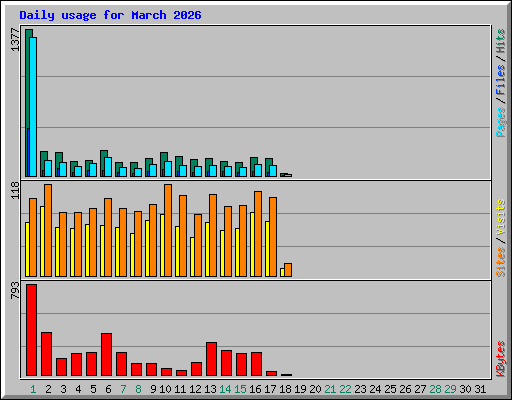Click day label 24 on the x-axis
512x400 pixels.
coord(375,389)
